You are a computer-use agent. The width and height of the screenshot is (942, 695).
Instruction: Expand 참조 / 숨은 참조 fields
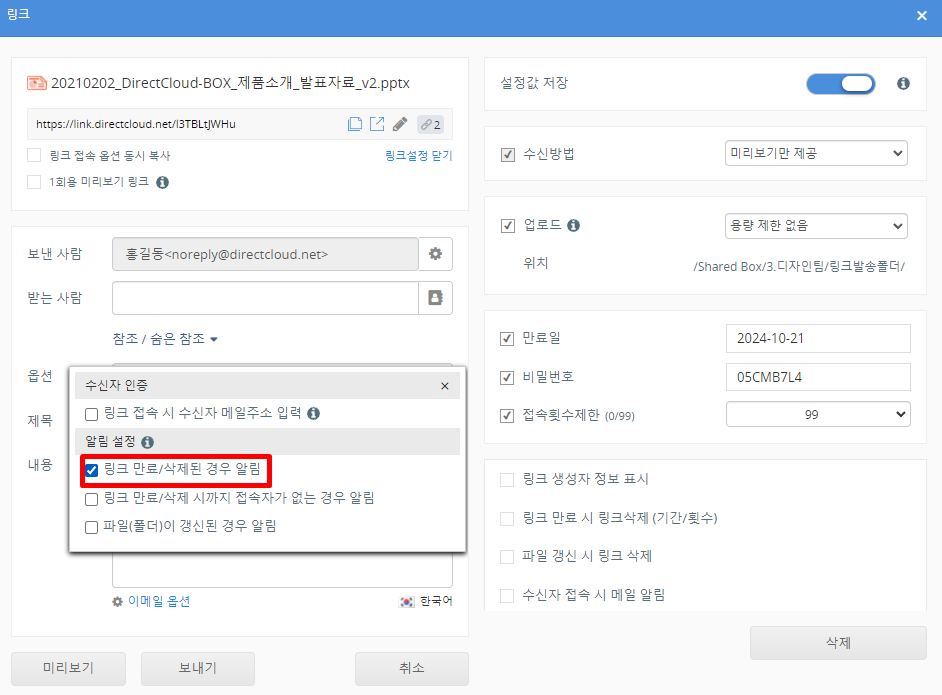tap(165, 339)
